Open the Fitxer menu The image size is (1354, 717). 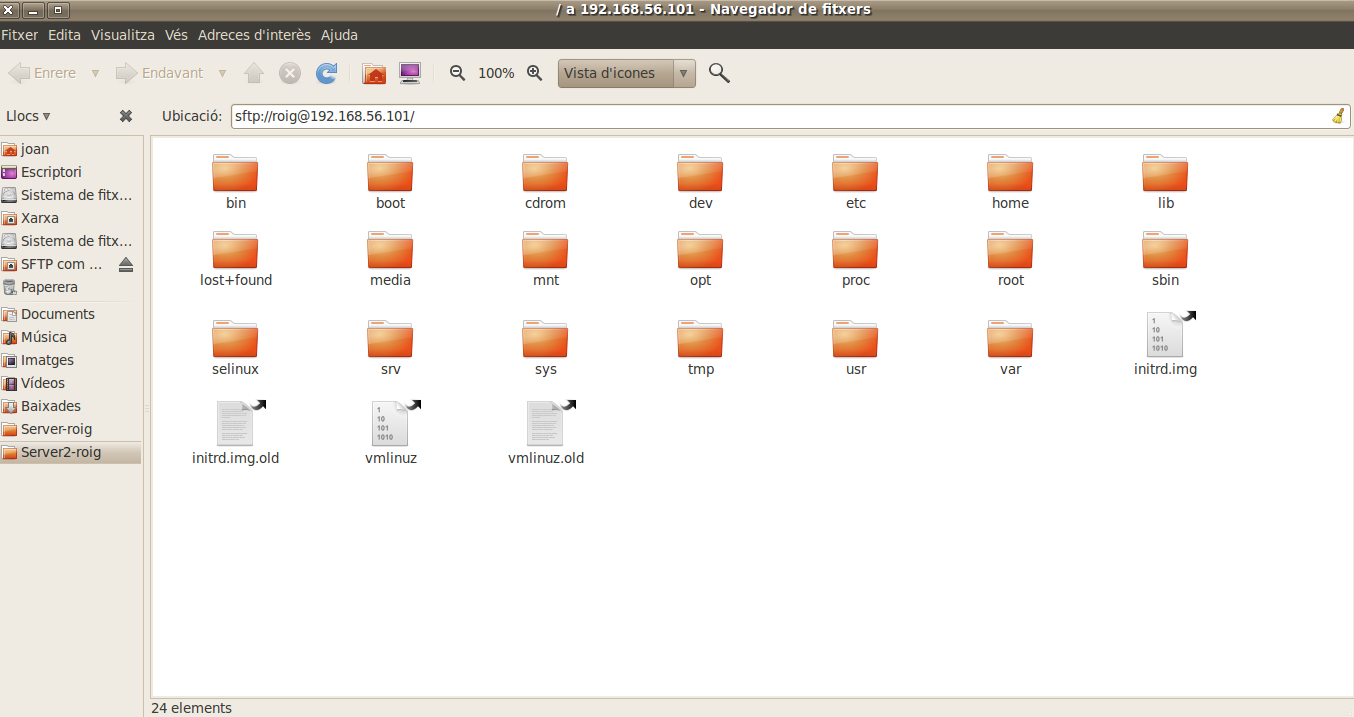[19, 35]
